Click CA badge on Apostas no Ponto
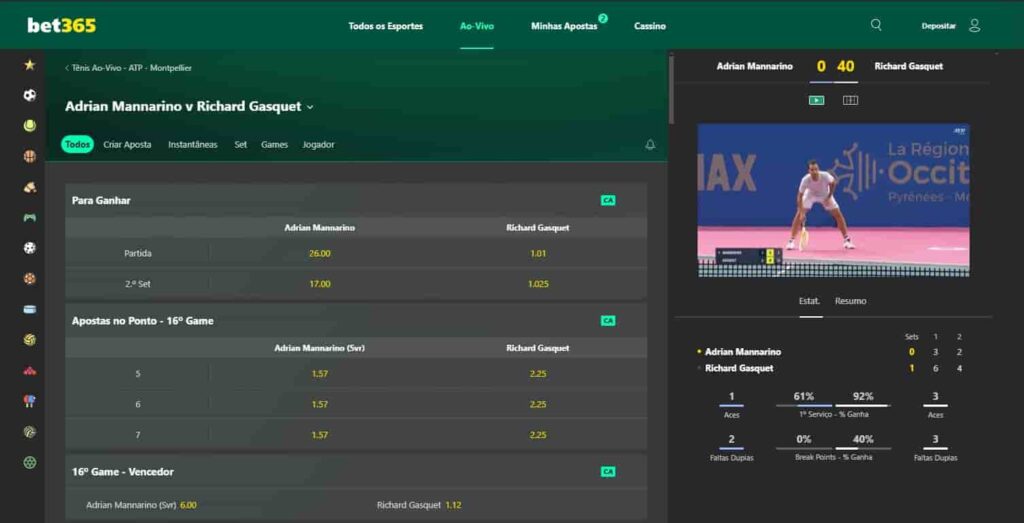Screen dimensions: 1024x523 (x=608, y=321)
